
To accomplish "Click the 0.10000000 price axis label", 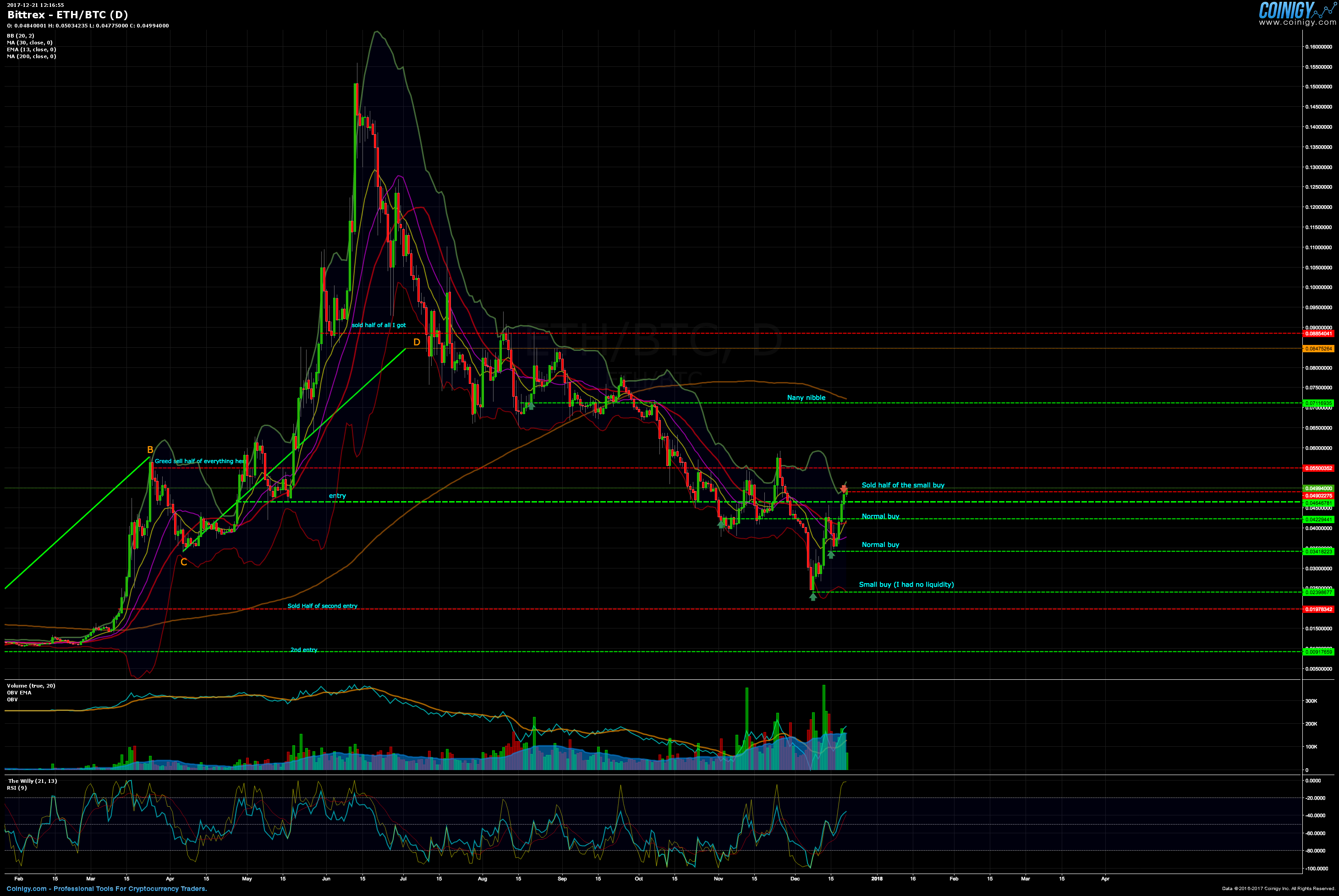I will [1318, 287].
